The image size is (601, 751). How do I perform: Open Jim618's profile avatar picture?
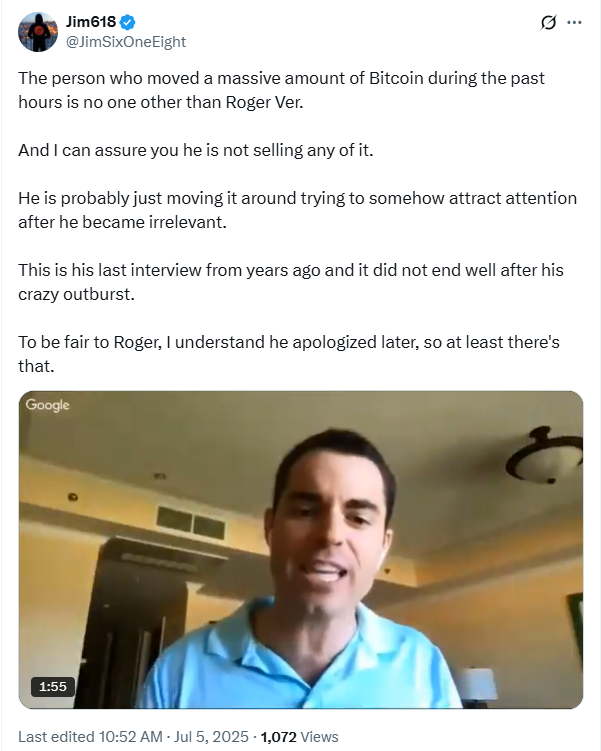37,32
